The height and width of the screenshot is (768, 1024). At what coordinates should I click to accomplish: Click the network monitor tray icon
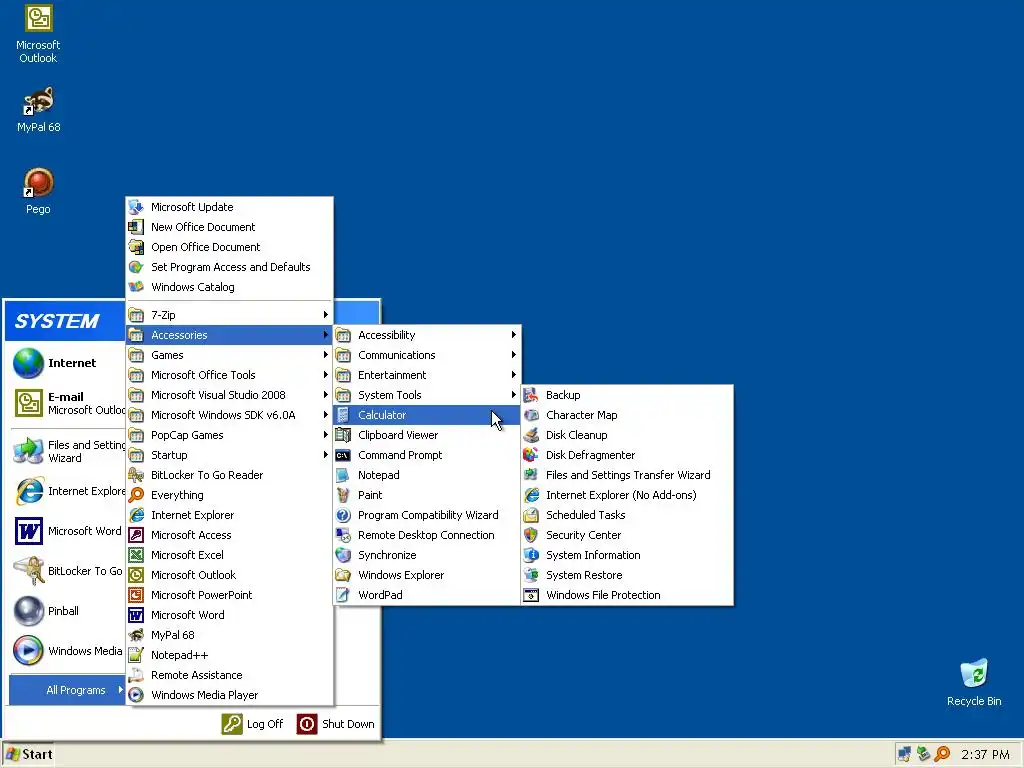(904, 754)
